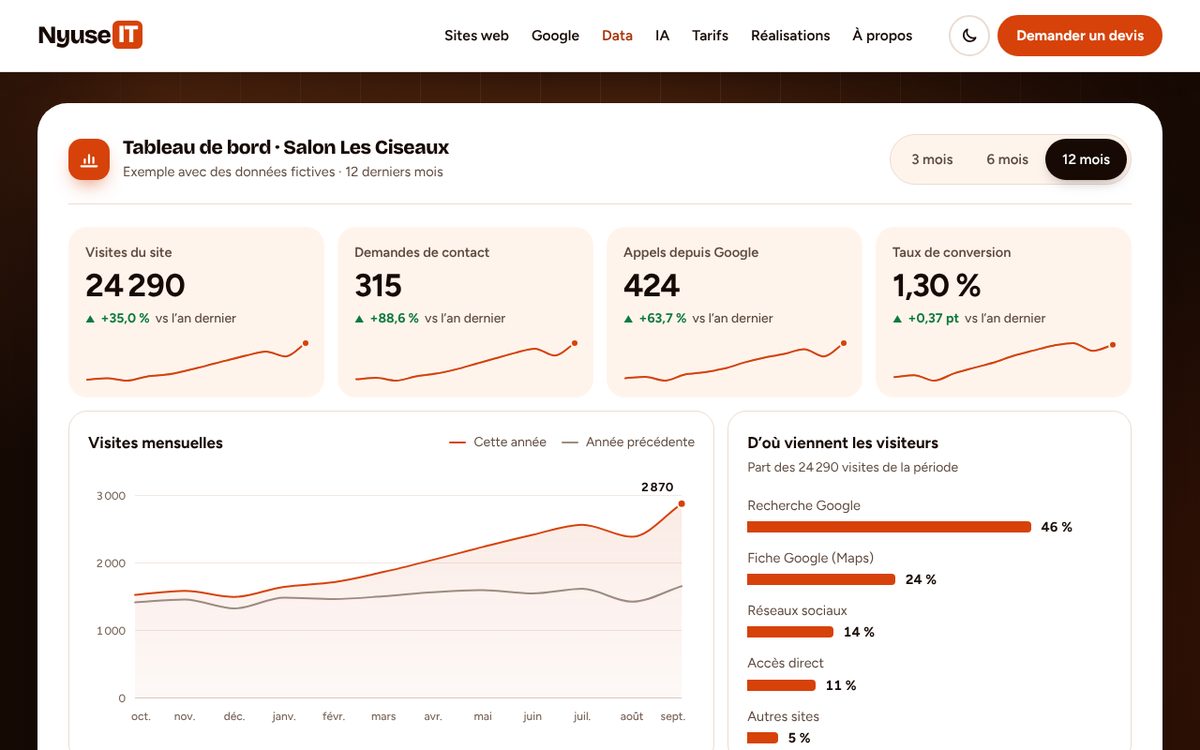Open the Tarifs page
1200x750 pixels.
pyautogui.click(x=710, y=35)
